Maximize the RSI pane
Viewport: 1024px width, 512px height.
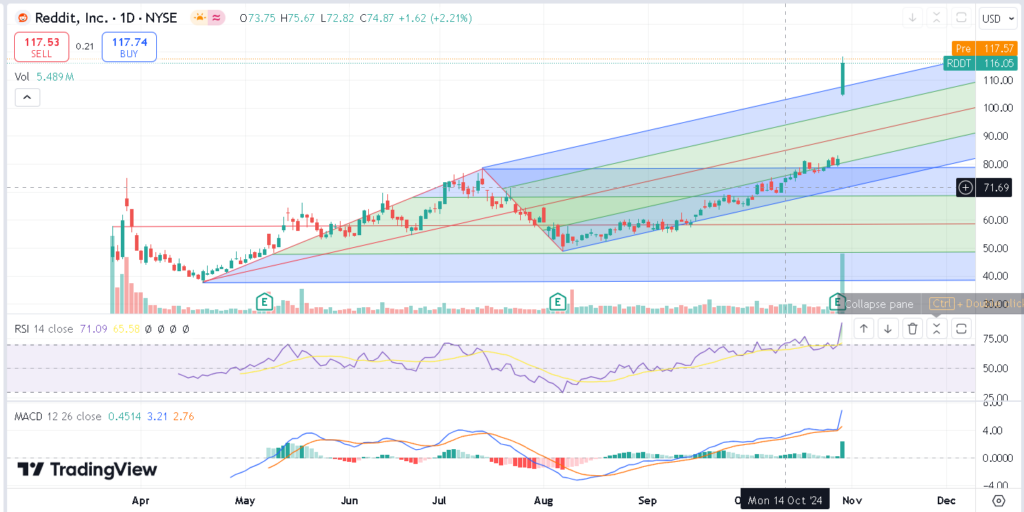tap(961, 328)
